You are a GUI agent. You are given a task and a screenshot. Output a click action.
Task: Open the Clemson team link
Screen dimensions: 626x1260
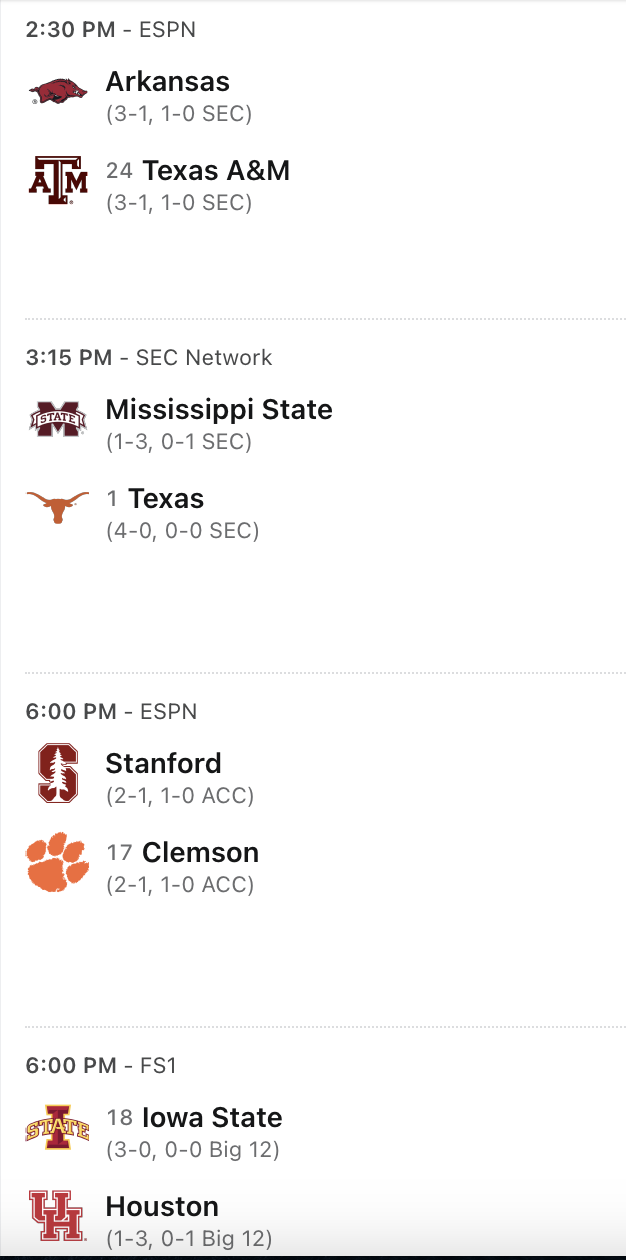coord(200,852)
